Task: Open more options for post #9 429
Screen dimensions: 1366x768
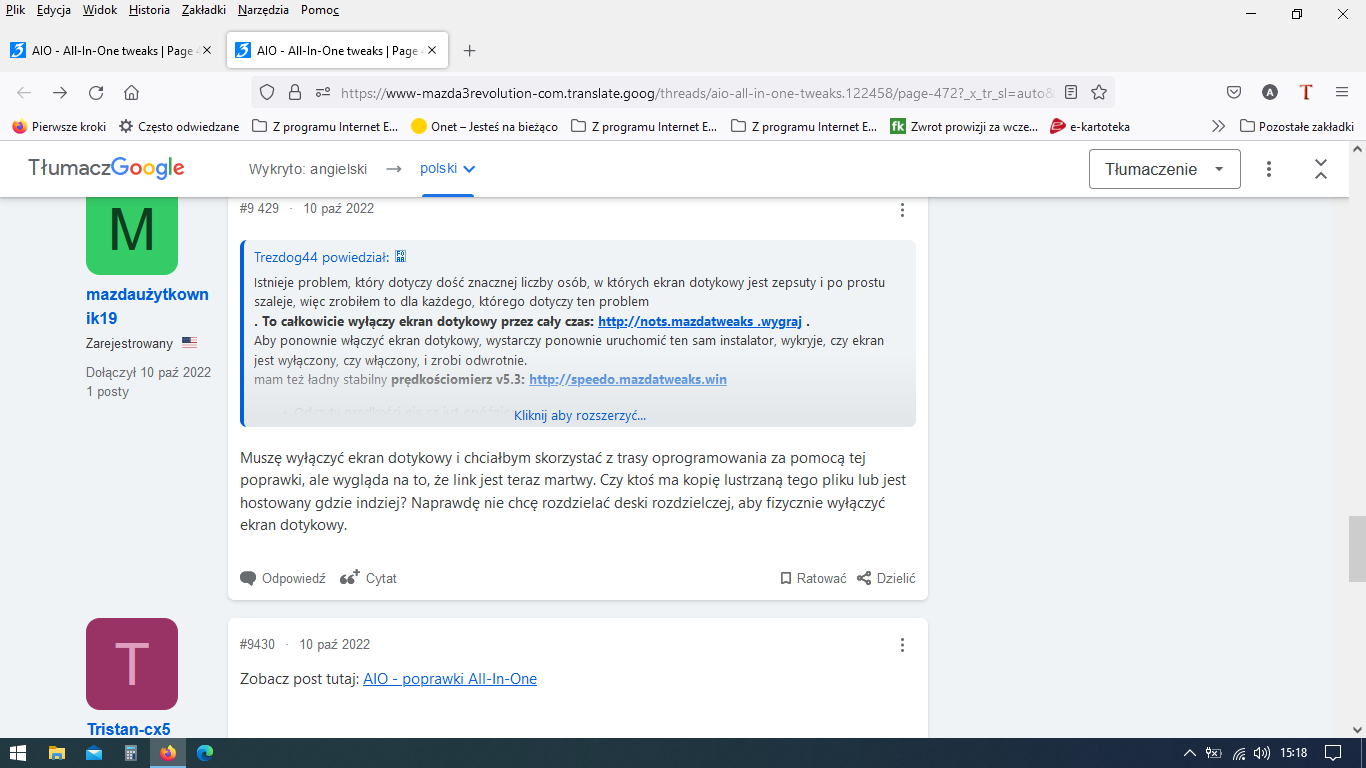Action: coord(902,210)
